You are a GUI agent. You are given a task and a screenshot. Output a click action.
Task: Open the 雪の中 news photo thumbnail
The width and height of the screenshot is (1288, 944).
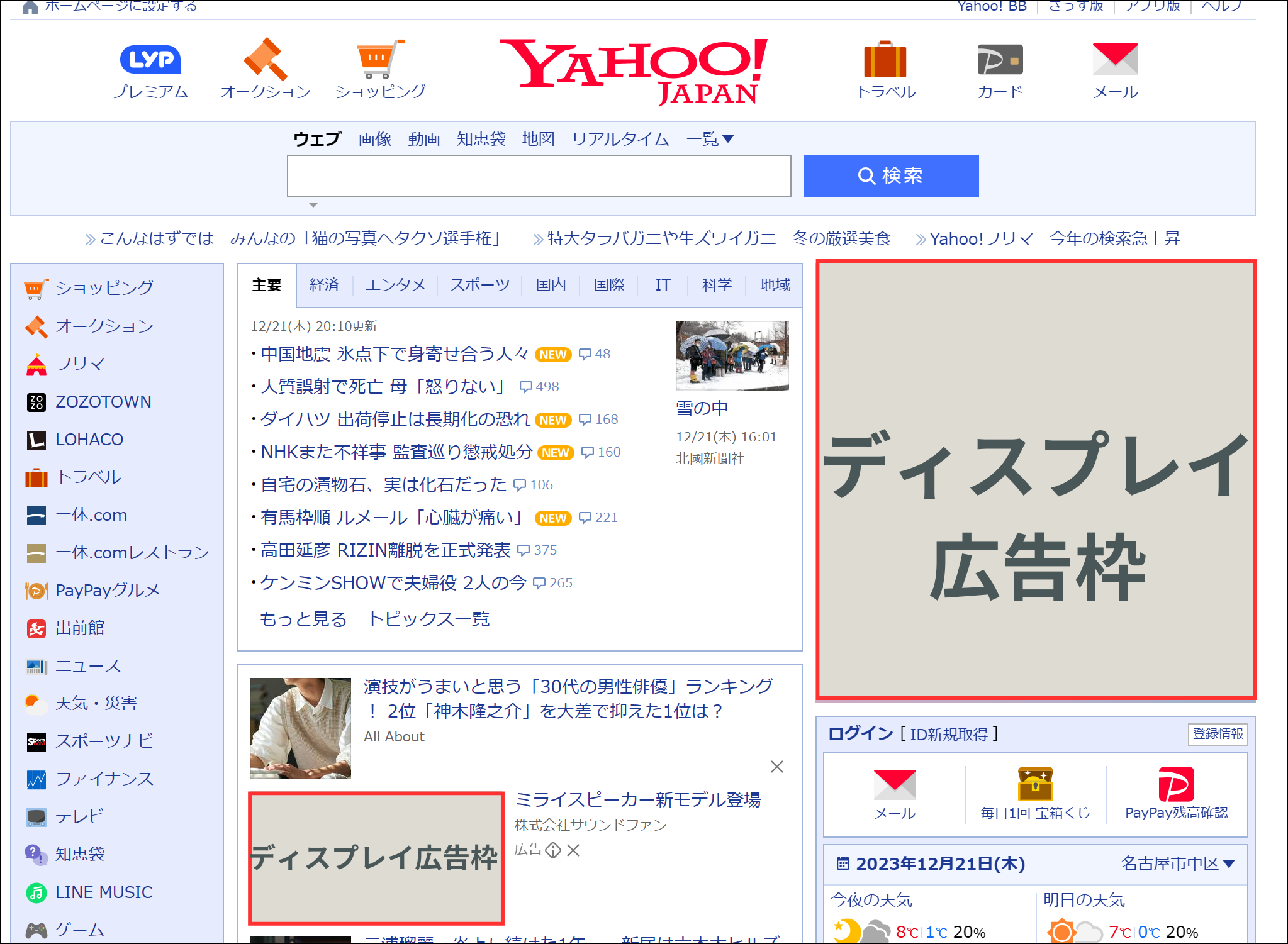pyautogui.click(x=732, y=355)
